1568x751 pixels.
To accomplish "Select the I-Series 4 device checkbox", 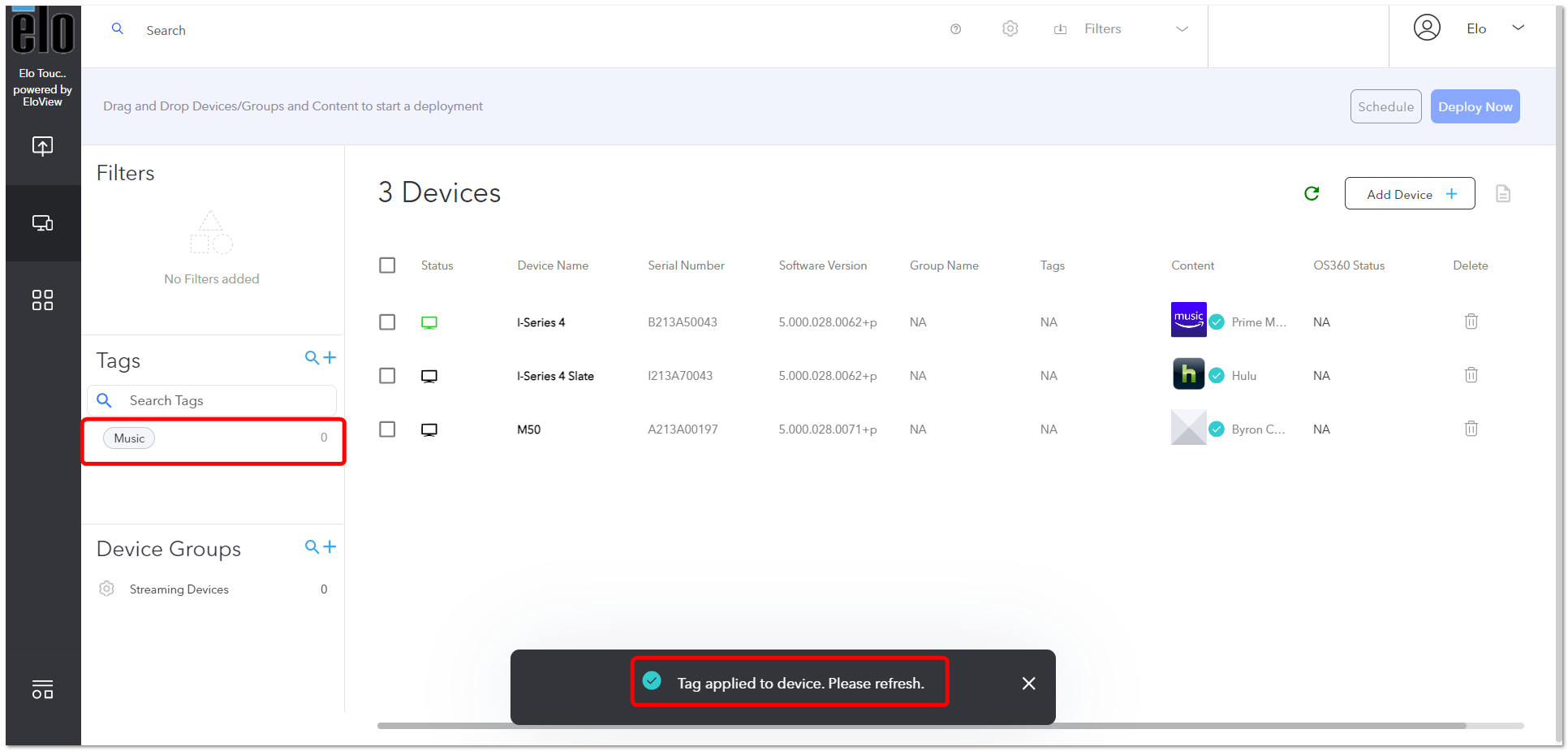I will click(387, 322).
